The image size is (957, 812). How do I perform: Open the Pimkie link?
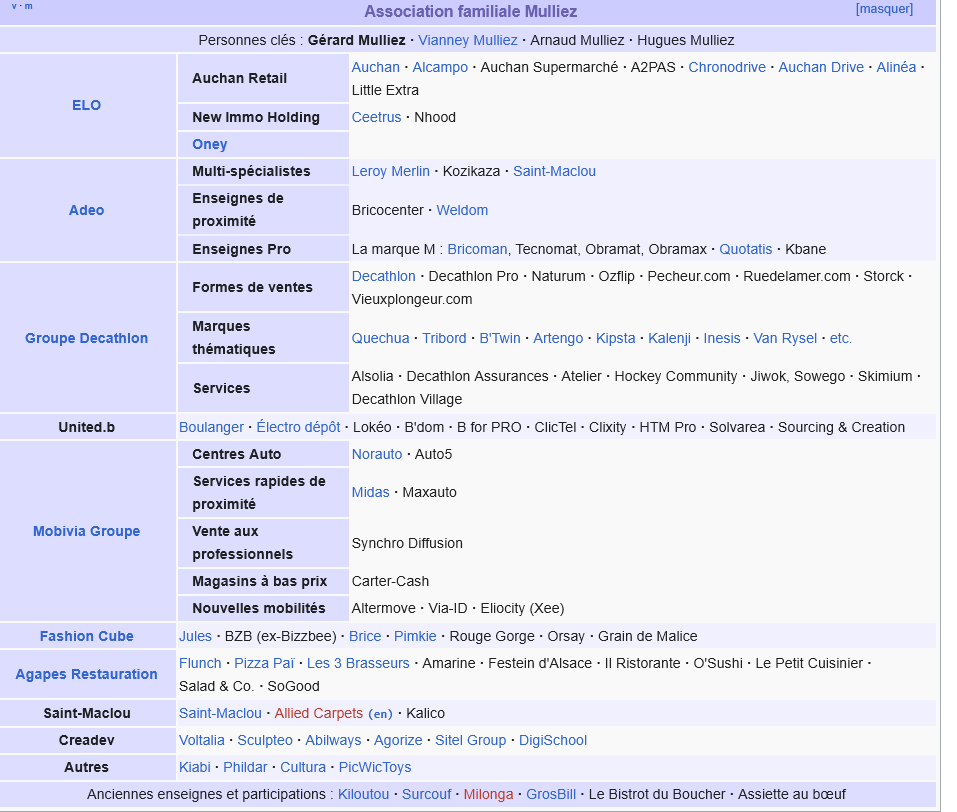(x=415, y=636)
